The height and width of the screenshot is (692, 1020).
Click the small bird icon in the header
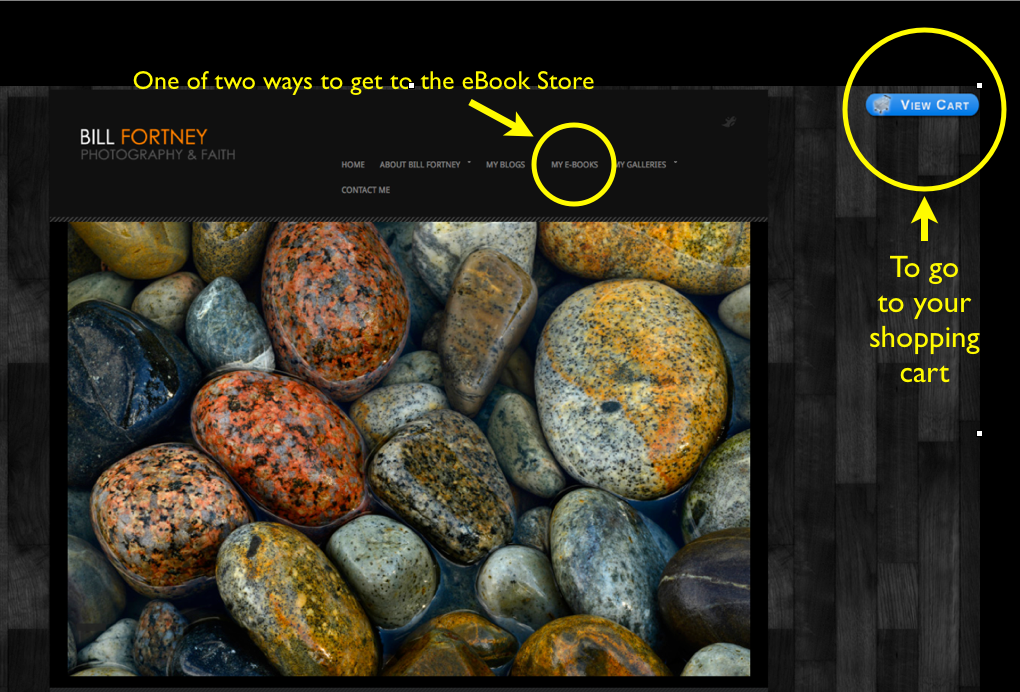point(730,122)
